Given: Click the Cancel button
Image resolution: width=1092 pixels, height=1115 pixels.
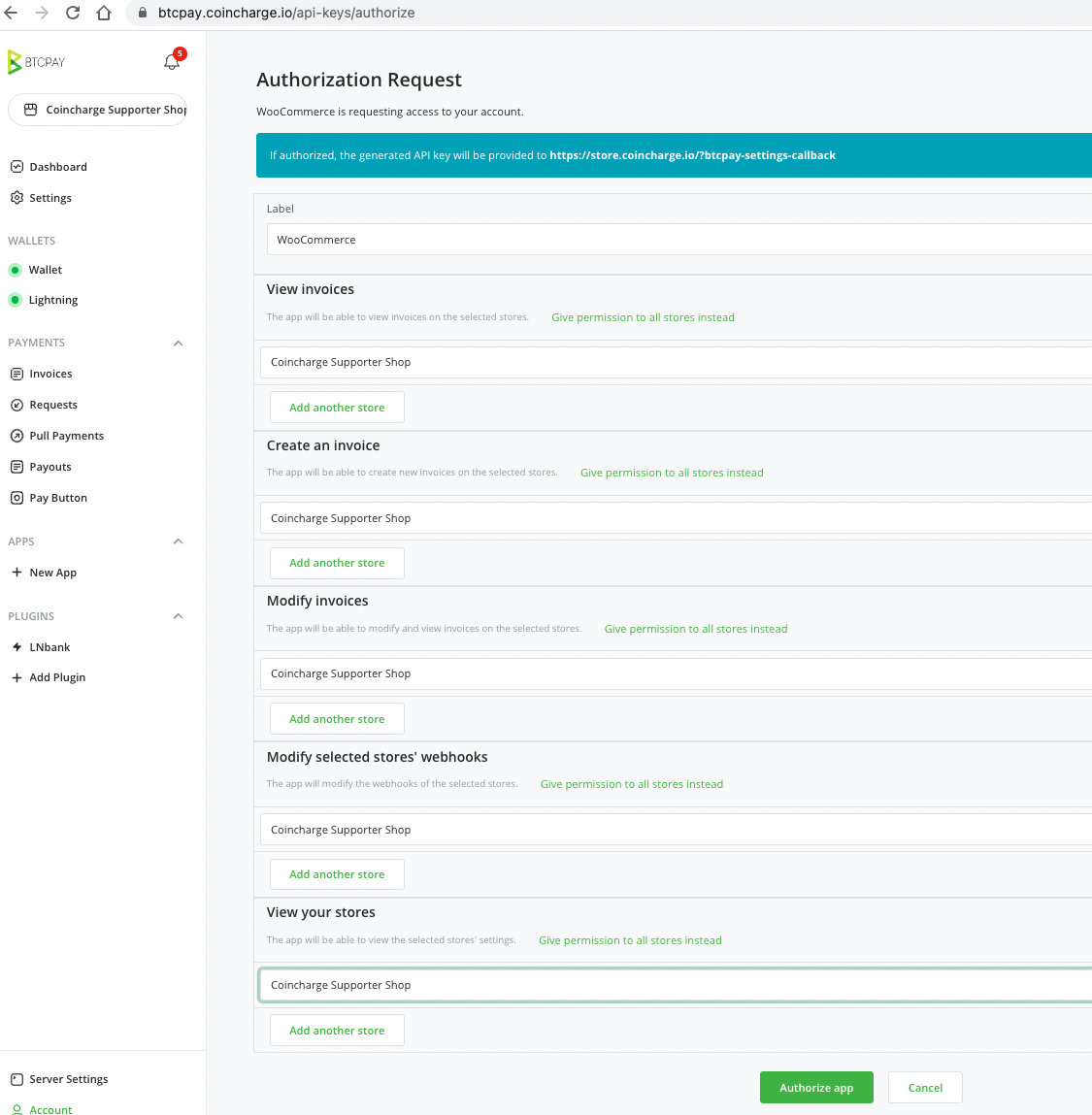Looking at the screenshot, I should pos(926,1088).
